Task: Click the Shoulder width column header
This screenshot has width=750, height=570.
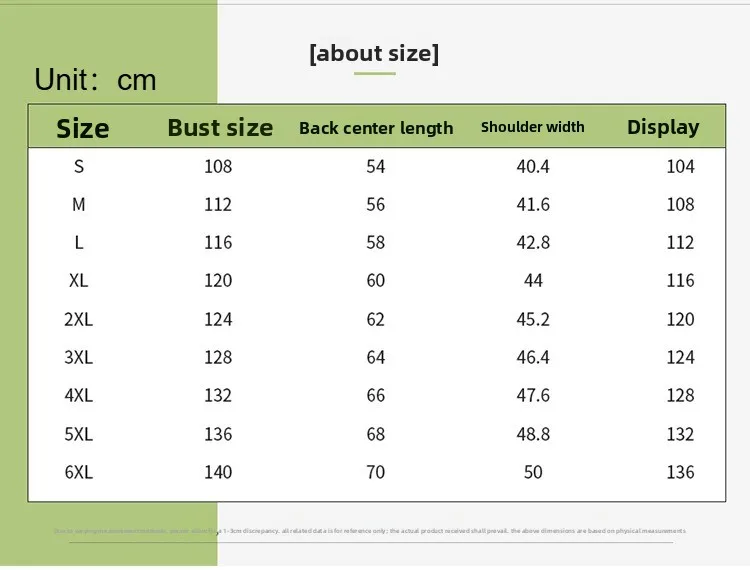Action: (532, 127)
